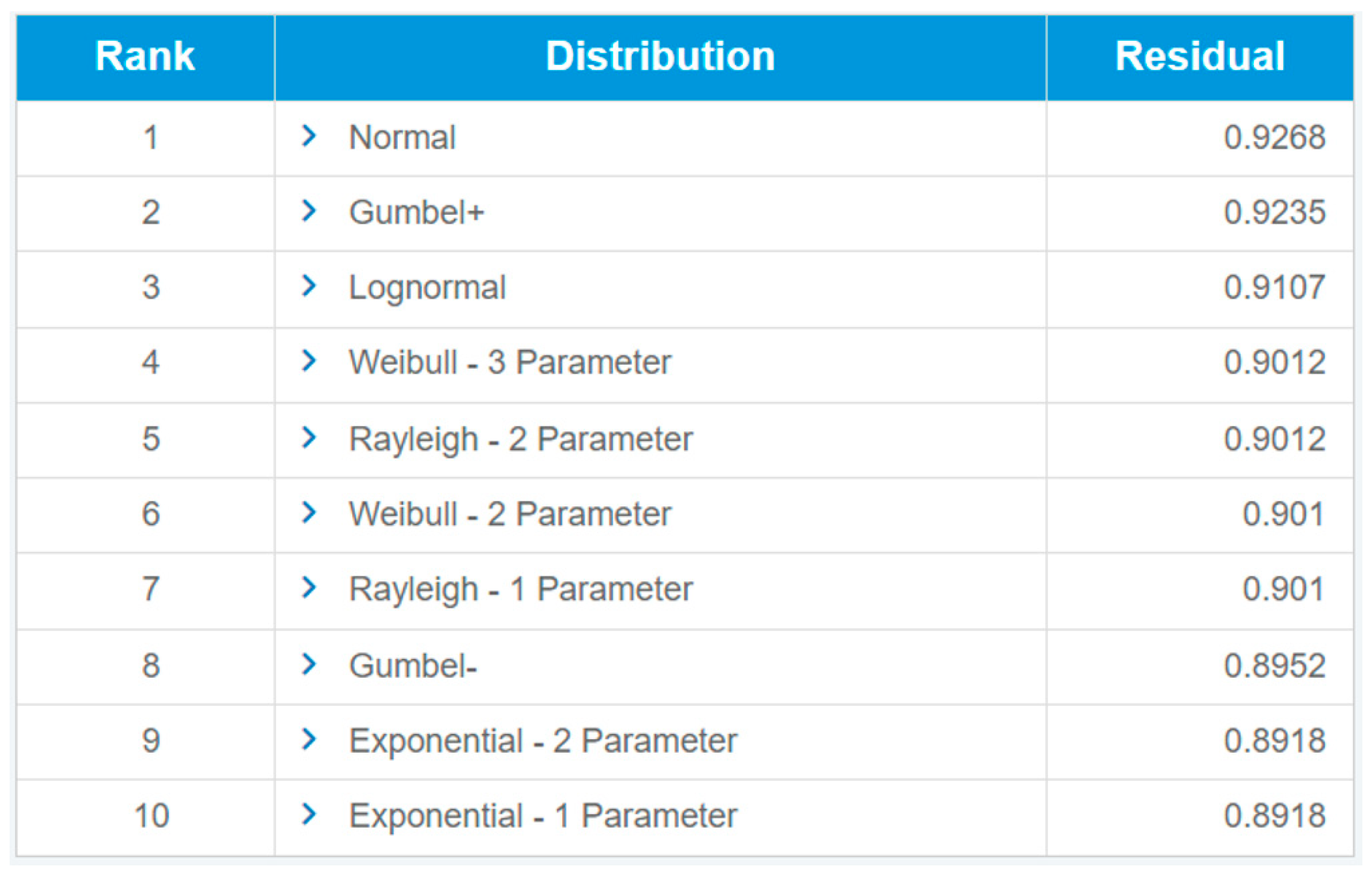Expand Rayleigh - 1 Parameter row chevron
1372x875 pixels.
click(x=309, y=588)
